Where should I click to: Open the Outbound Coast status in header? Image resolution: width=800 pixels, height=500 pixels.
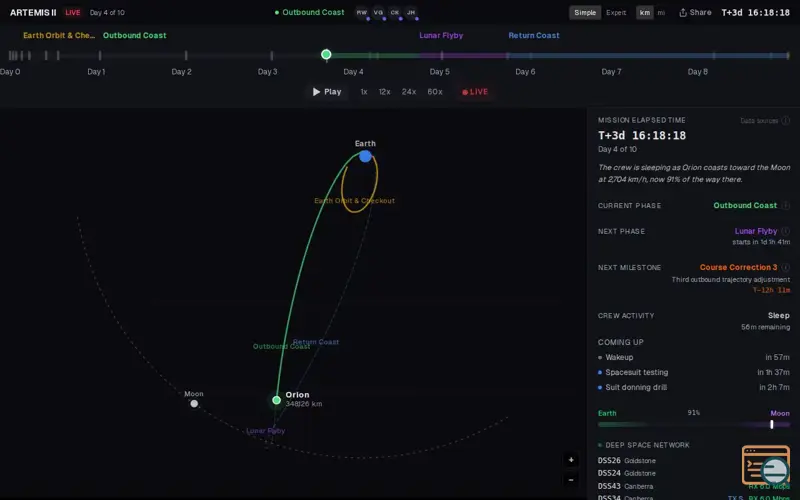tap(310, 12)
